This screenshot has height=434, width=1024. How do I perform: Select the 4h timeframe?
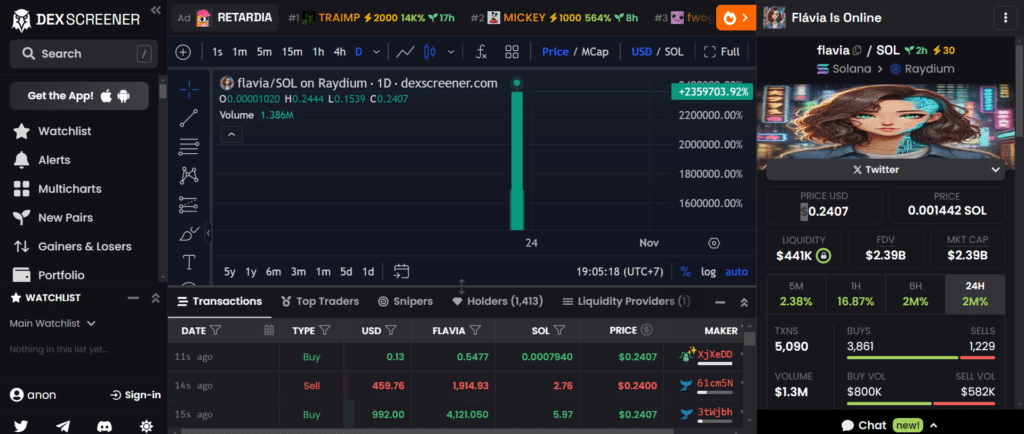point(340,52)
